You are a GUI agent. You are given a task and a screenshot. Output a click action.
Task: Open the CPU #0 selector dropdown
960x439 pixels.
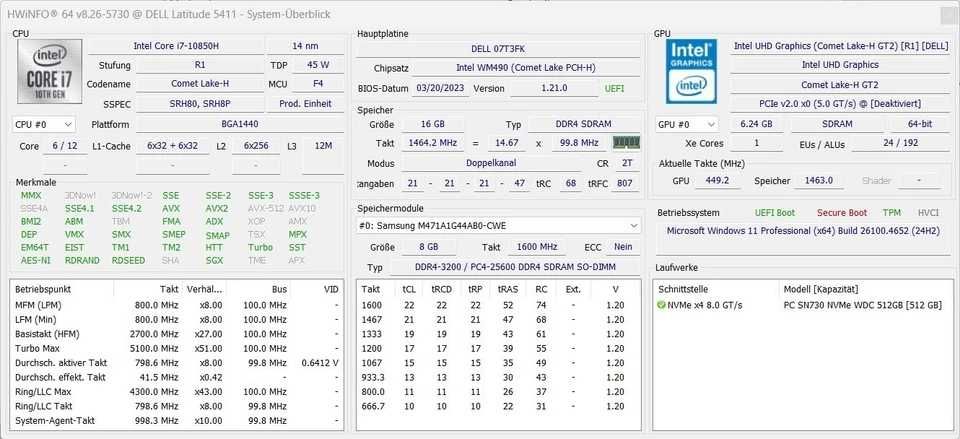click(x=43, y=124)
